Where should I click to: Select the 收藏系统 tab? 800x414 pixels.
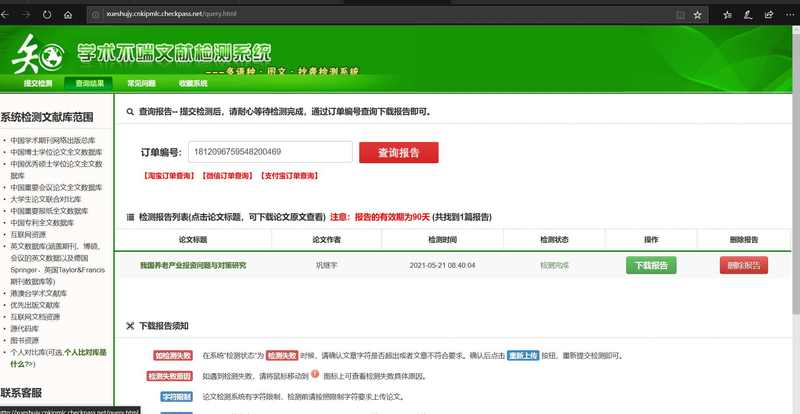point(193,84)
